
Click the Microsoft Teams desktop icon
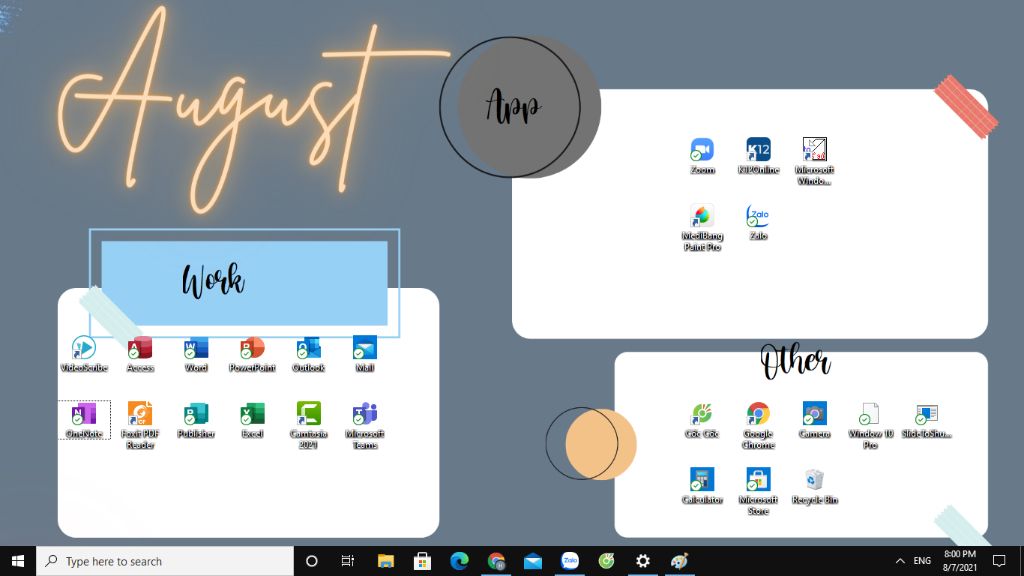(x=364, y=425)
